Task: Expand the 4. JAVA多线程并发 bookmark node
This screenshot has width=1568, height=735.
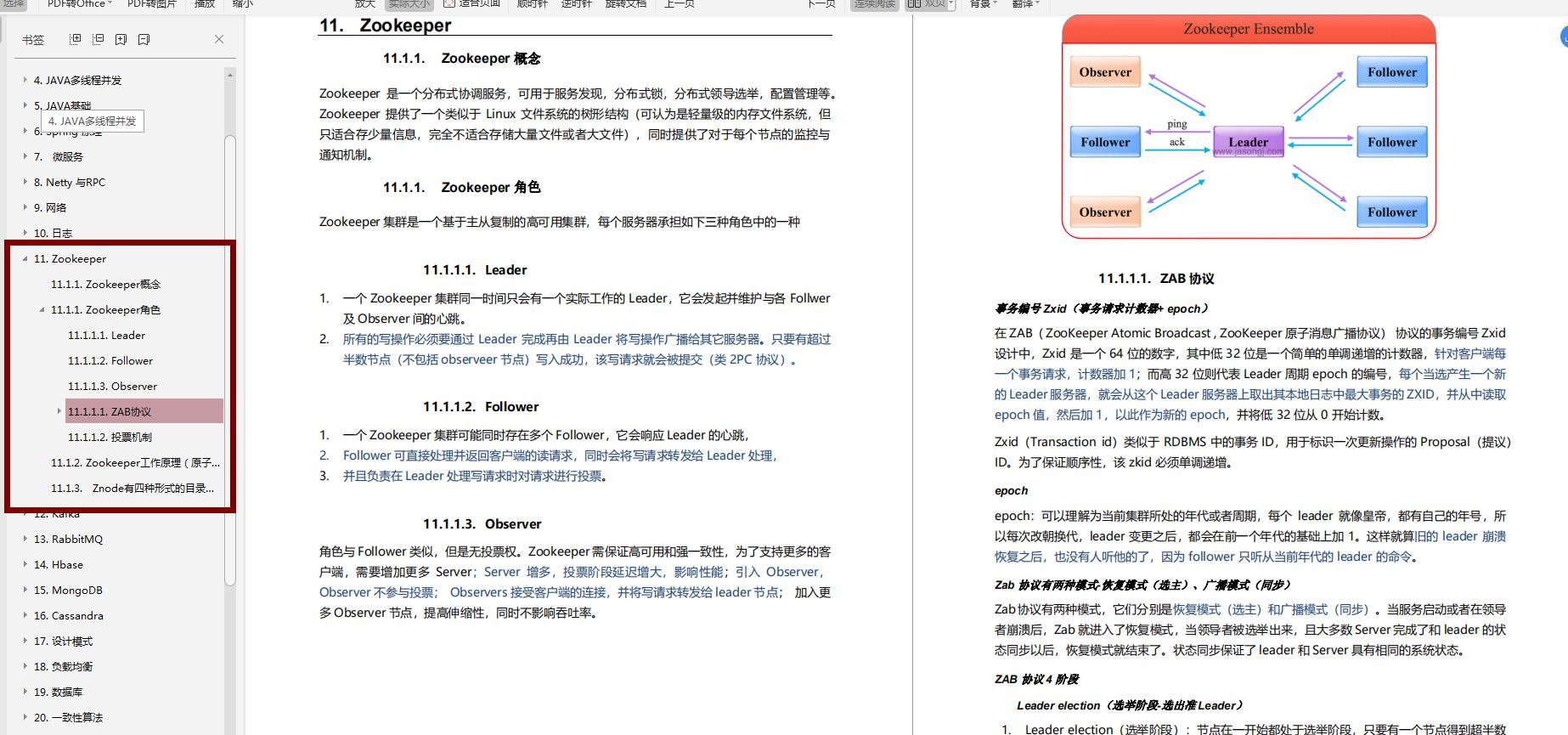Action: tap(25, 80)
